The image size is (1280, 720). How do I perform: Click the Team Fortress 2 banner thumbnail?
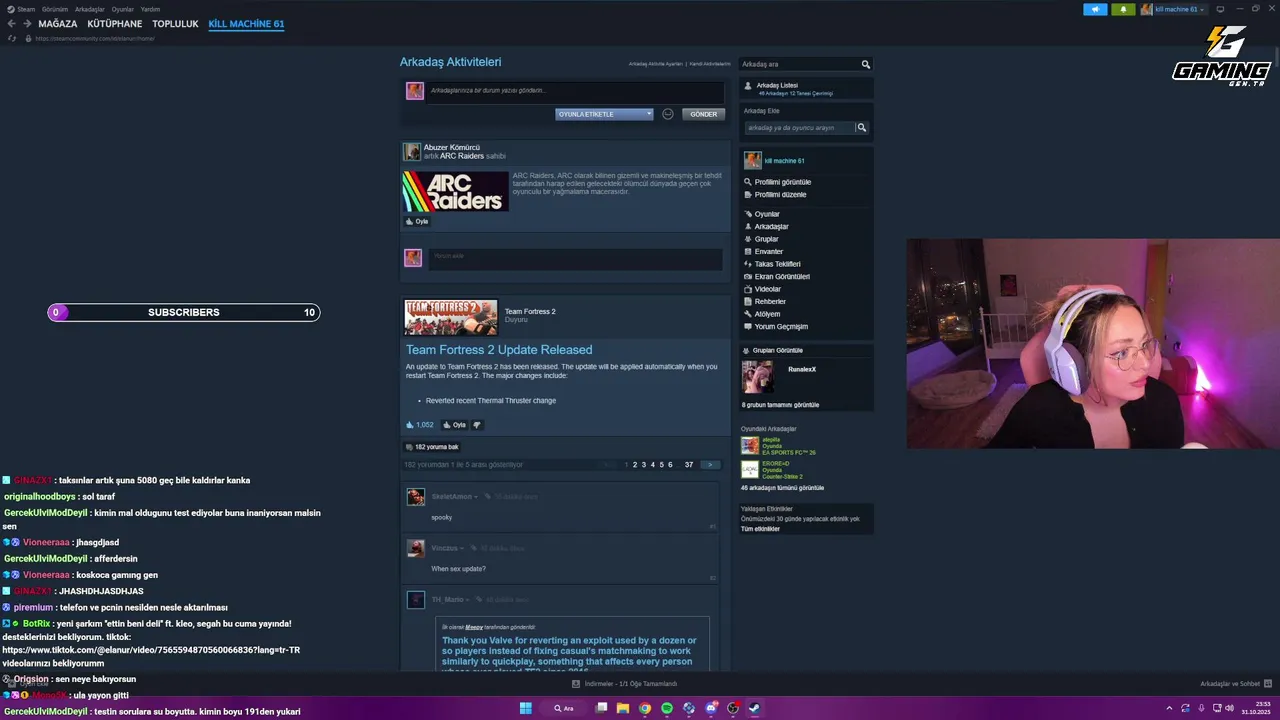tap(450, 317)
